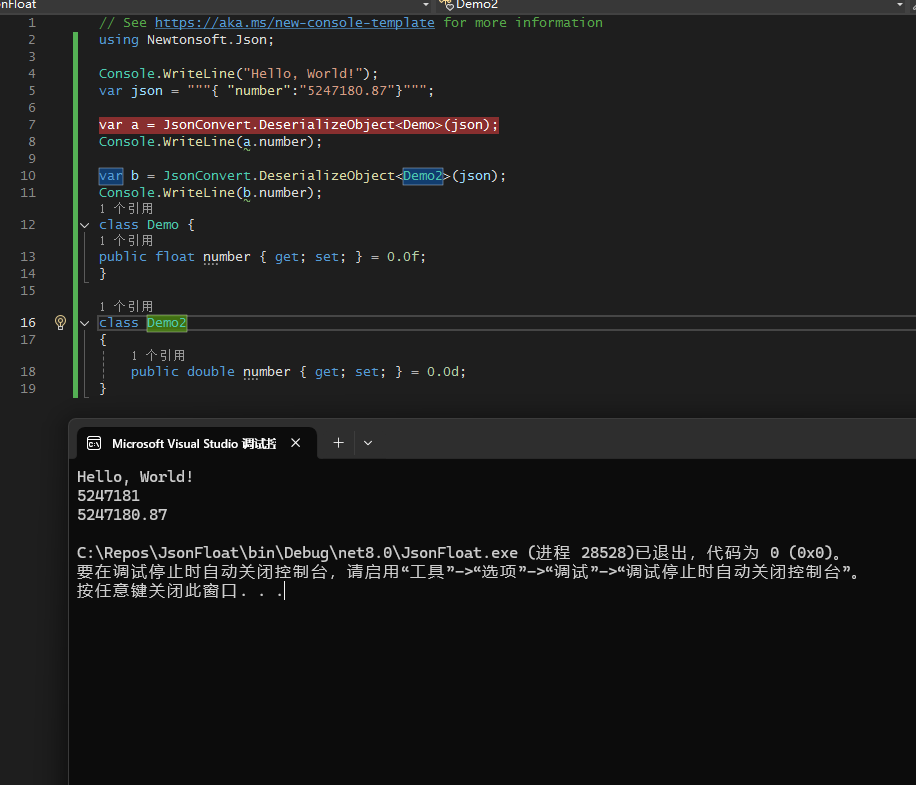Click the Demo2 class icon in navigation bar
This screenshot has width=916, height=785.
[446, 5]
